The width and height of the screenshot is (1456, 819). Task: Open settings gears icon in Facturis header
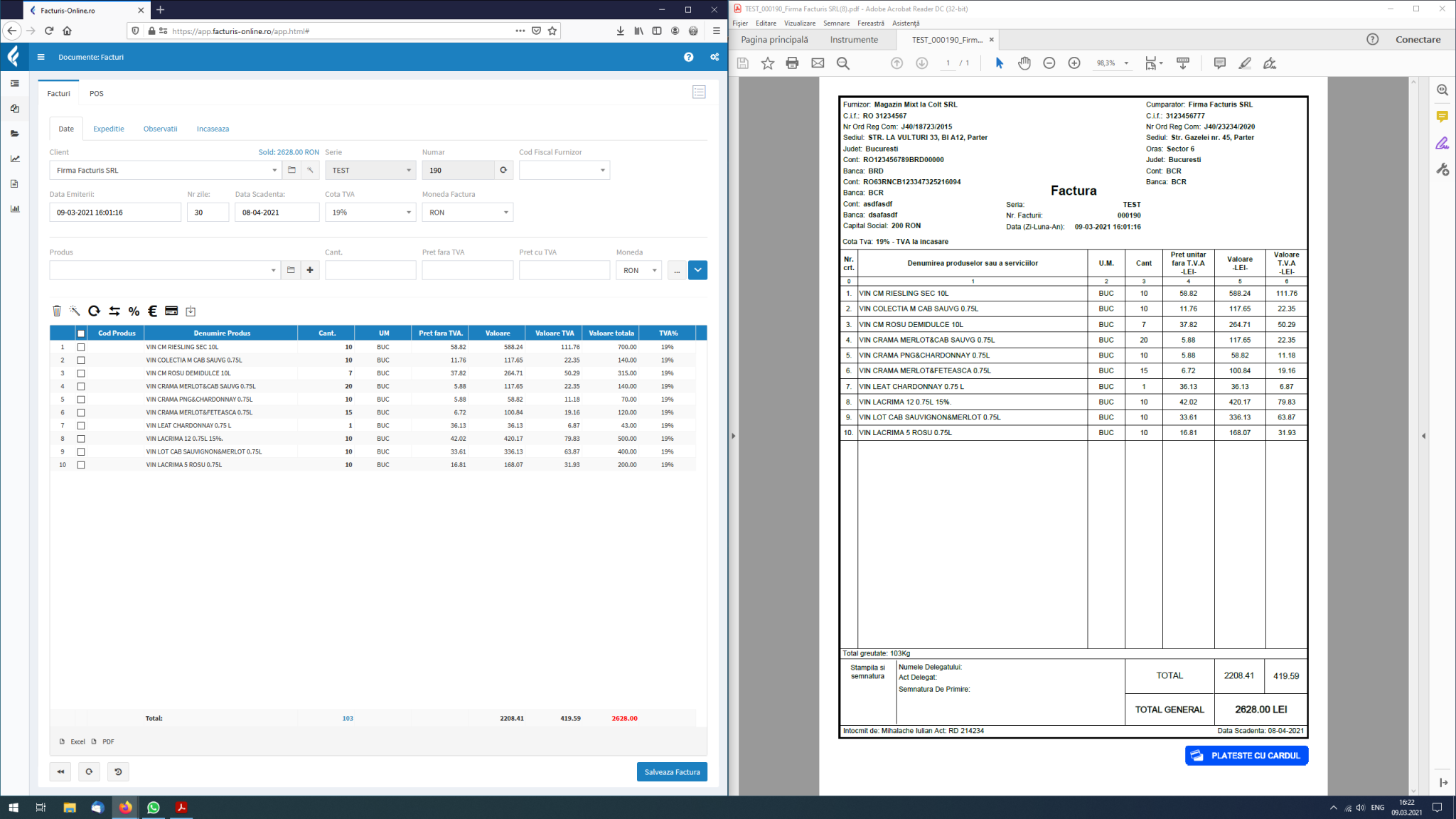pyautogui.click(x=714, y=57)
